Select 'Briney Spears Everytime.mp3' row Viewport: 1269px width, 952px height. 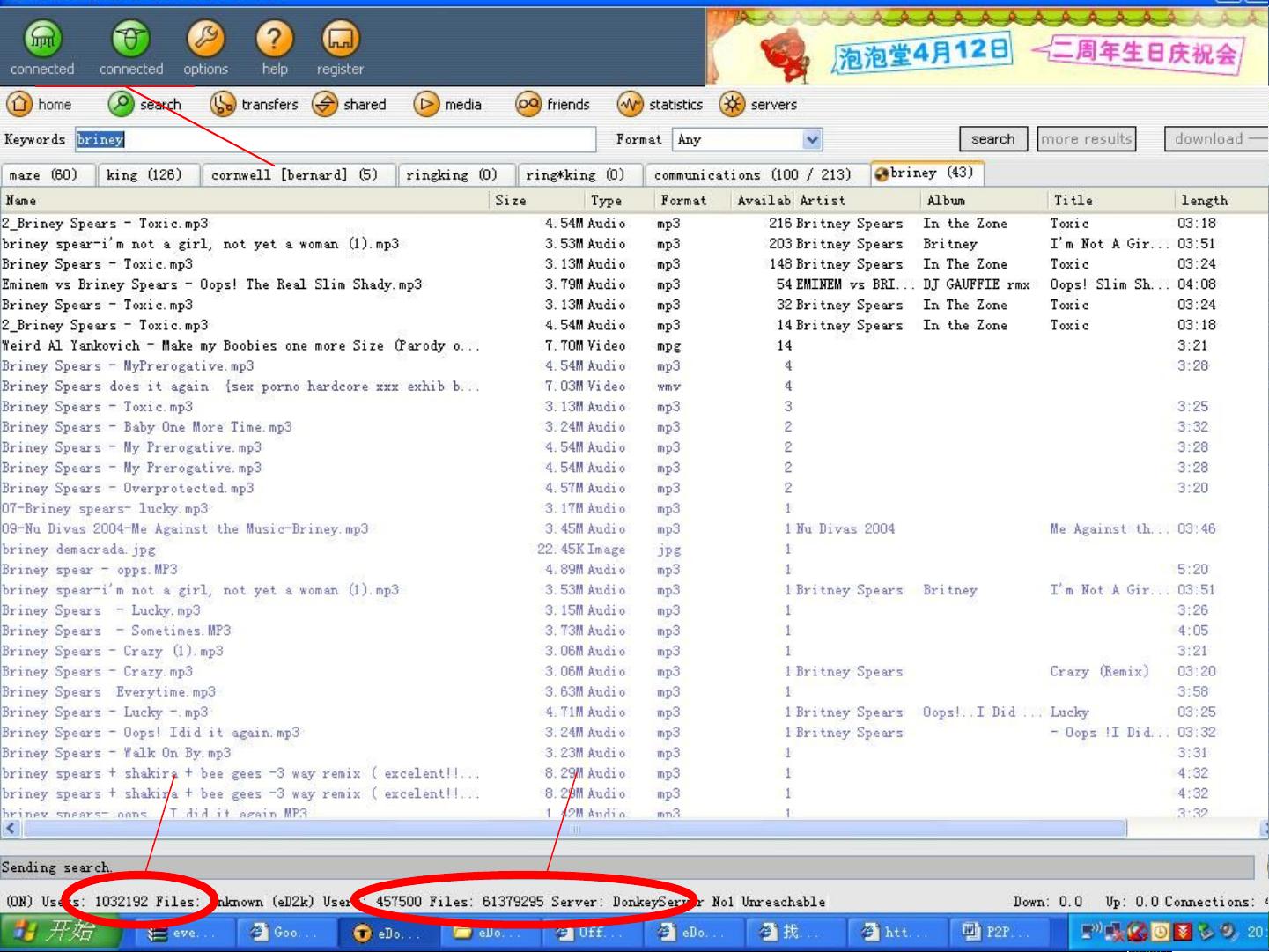pos(634,691)
